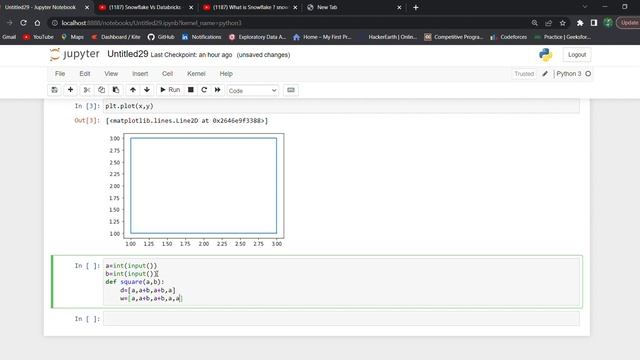Open the File menu
Image resolution: width=640 pixels, height=360 pixels.
(60, 74)
